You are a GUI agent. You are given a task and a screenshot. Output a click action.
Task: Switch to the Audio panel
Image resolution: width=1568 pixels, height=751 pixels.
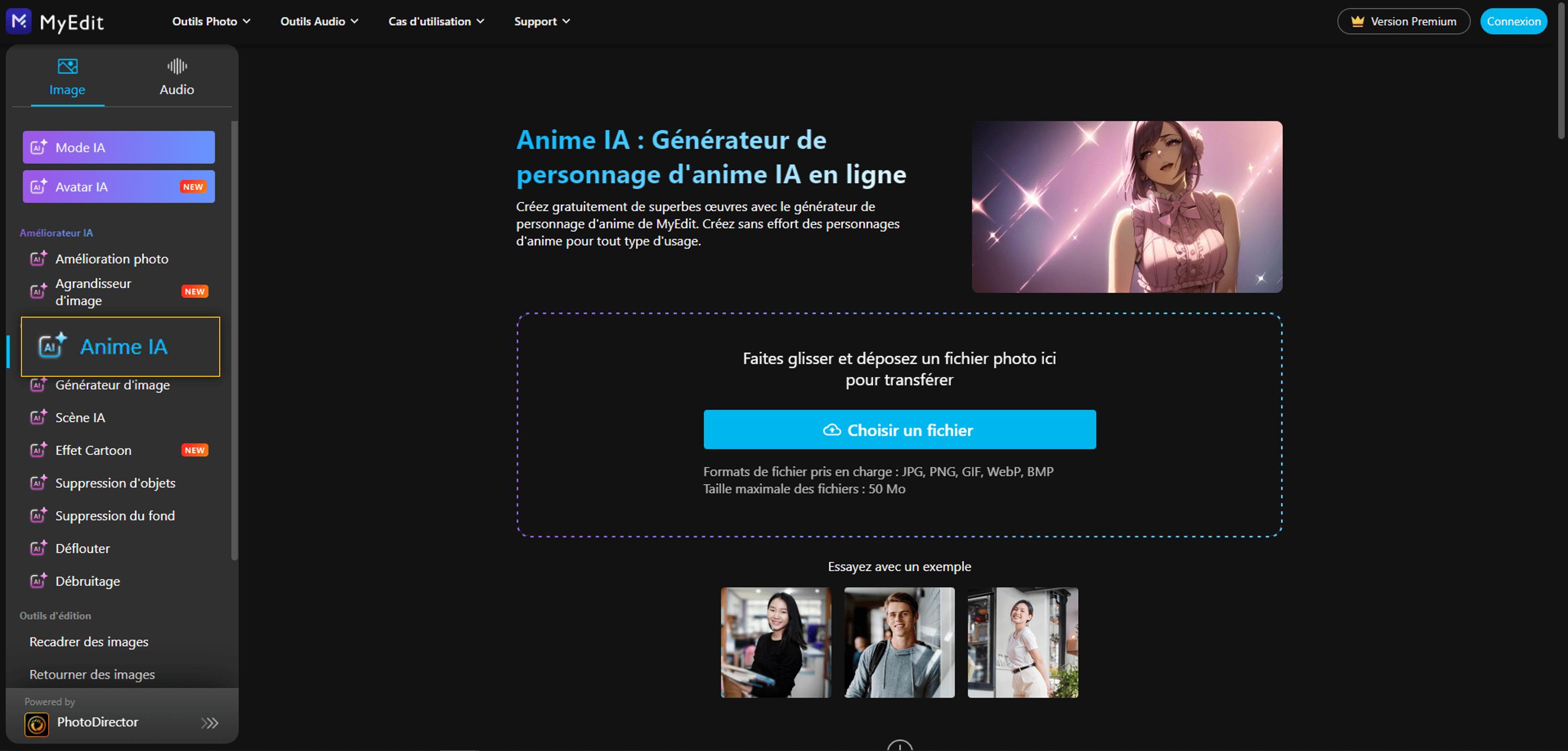[x=176, y=76]
